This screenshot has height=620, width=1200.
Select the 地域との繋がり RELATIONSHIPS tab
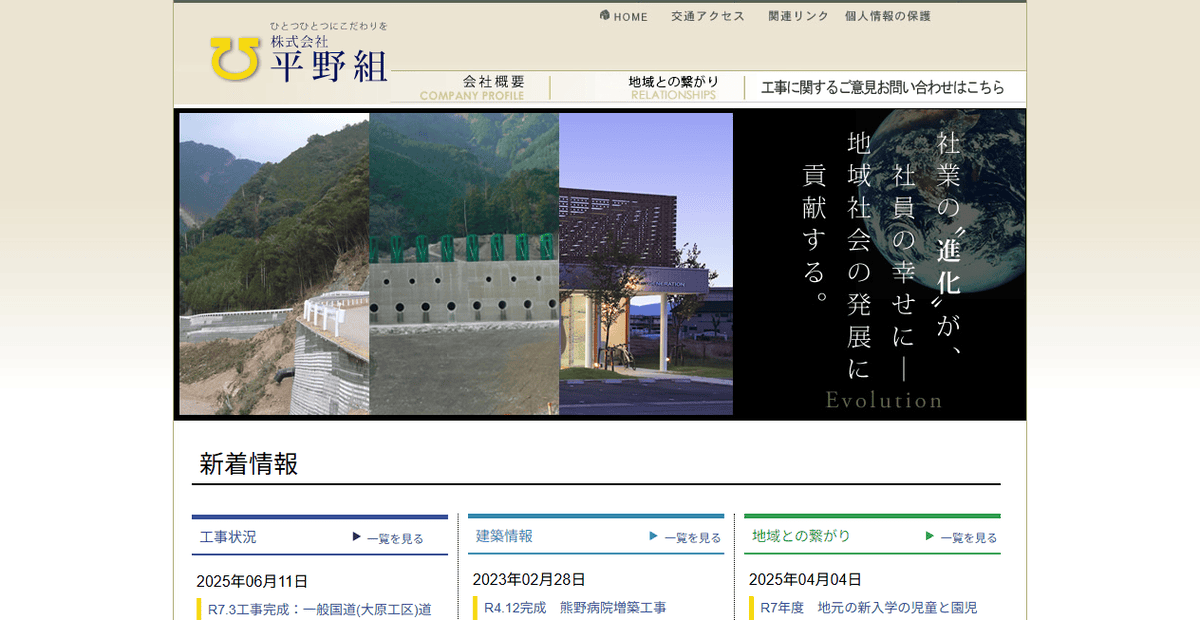click(x=673, y=87)
